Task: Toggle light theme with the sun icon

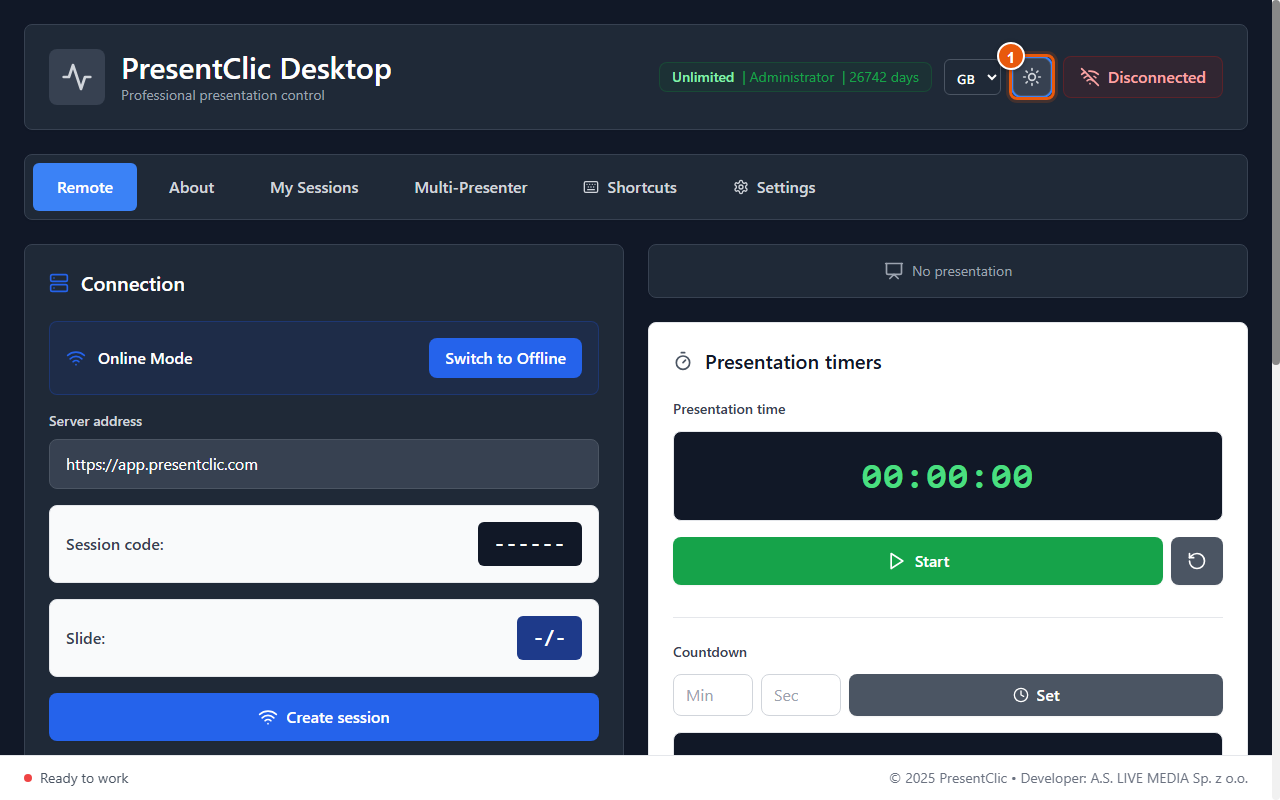Action: tap(1032, 77)
